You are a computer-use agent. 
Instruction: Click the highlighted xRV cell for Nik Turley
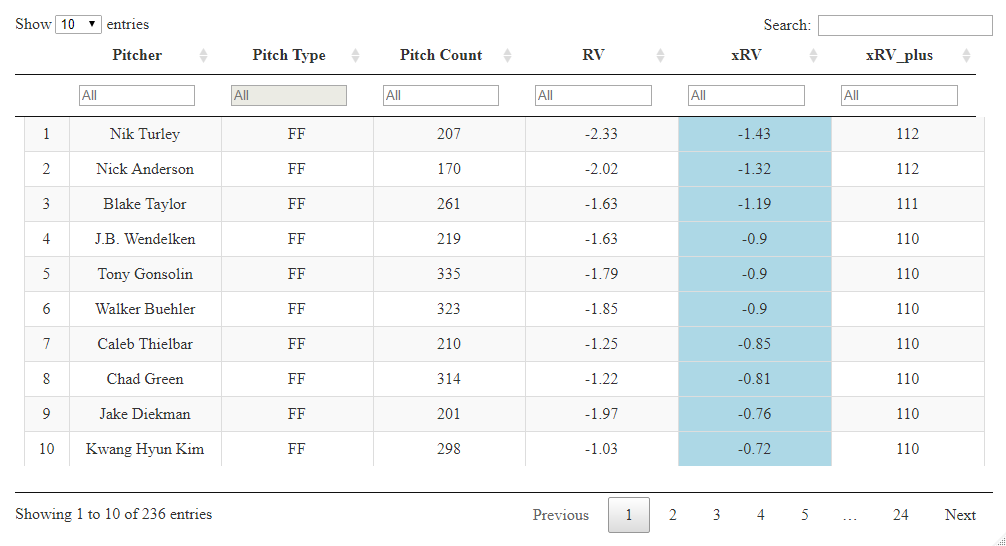pos(754,134)
